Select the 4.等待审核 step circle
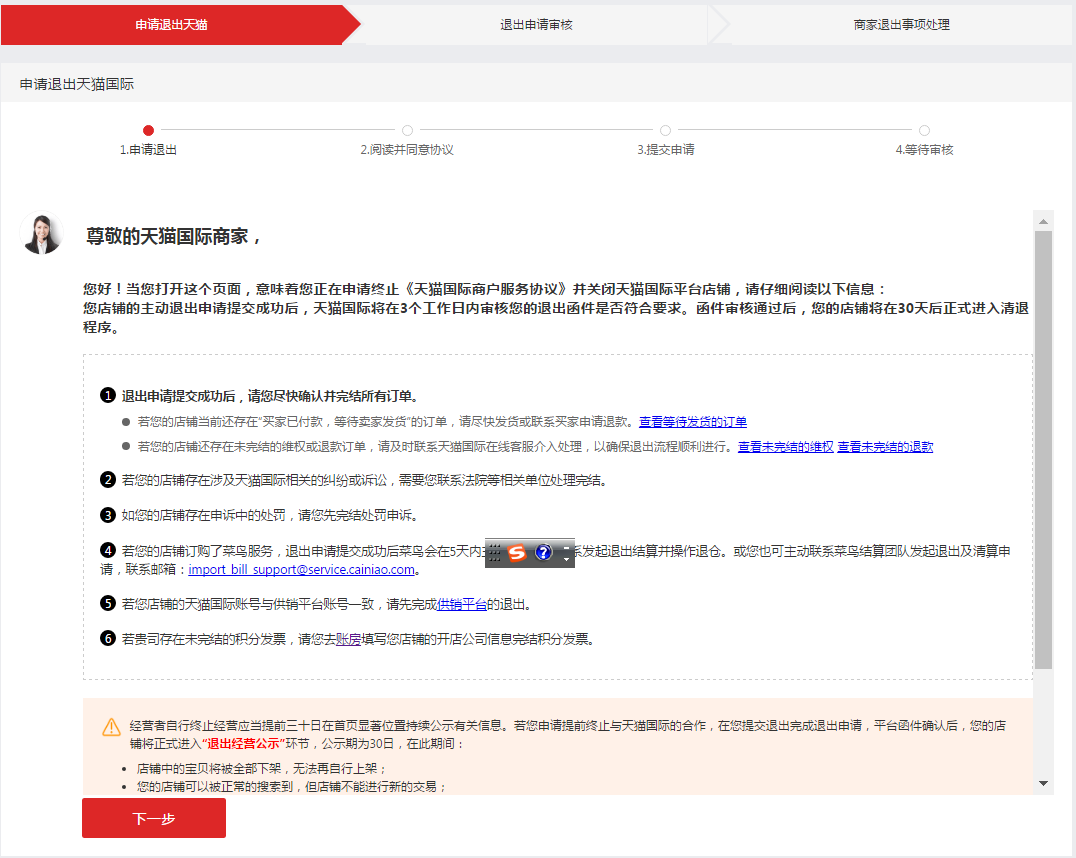Image resolution: width=1076 pixels, height=858 pixels. (x=924, y=130)
